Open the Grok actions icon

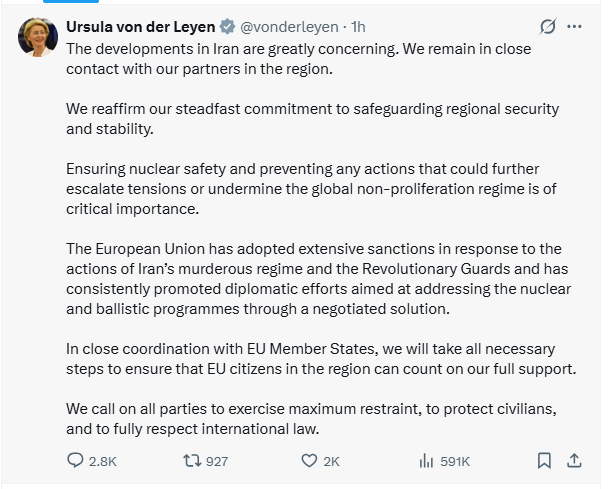(546, 26)
